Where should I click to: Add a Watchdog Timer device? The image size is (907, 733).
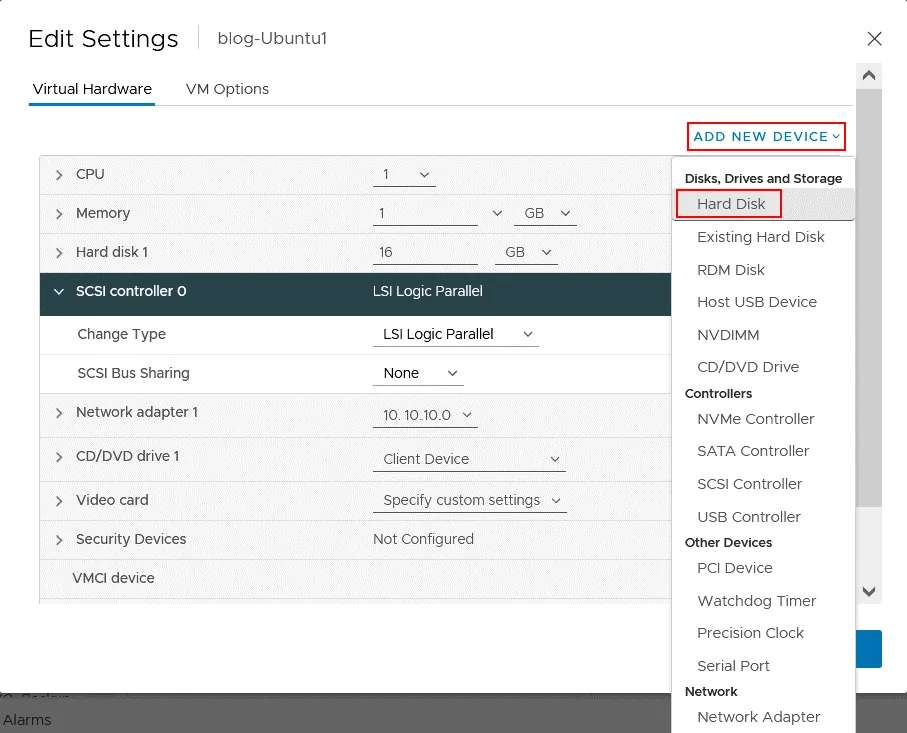756,601
